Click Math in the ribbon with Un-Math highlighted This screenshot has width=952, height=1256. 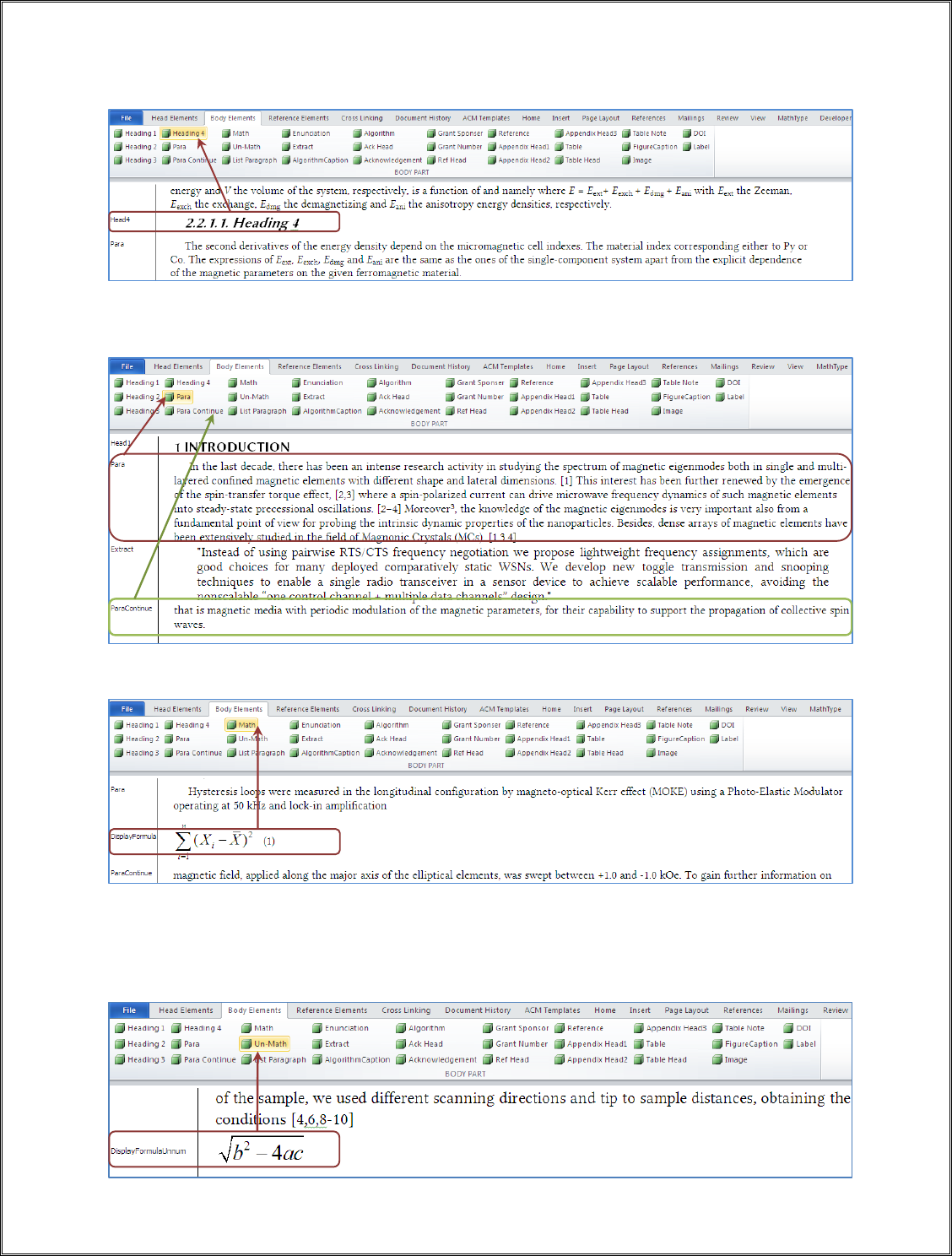[x=257, y=1028]
